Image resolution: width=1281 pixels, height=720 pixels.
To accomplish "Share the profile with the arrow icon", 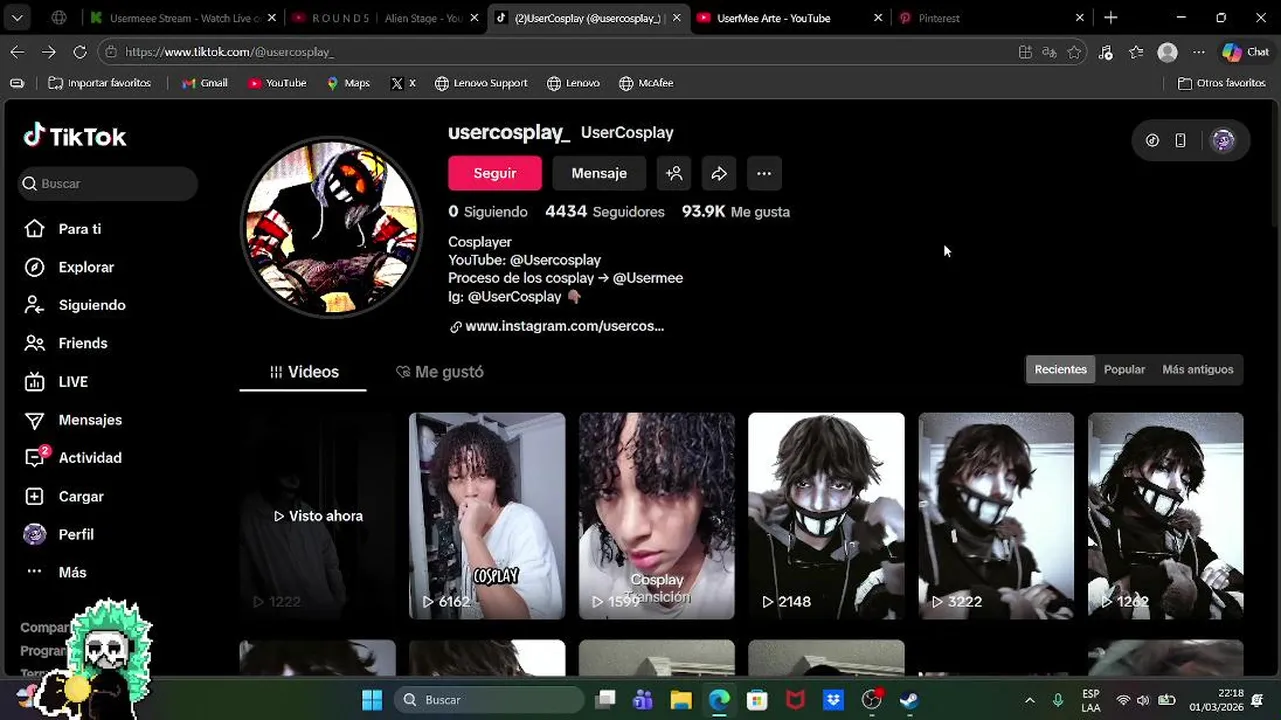I will point(719,173).
